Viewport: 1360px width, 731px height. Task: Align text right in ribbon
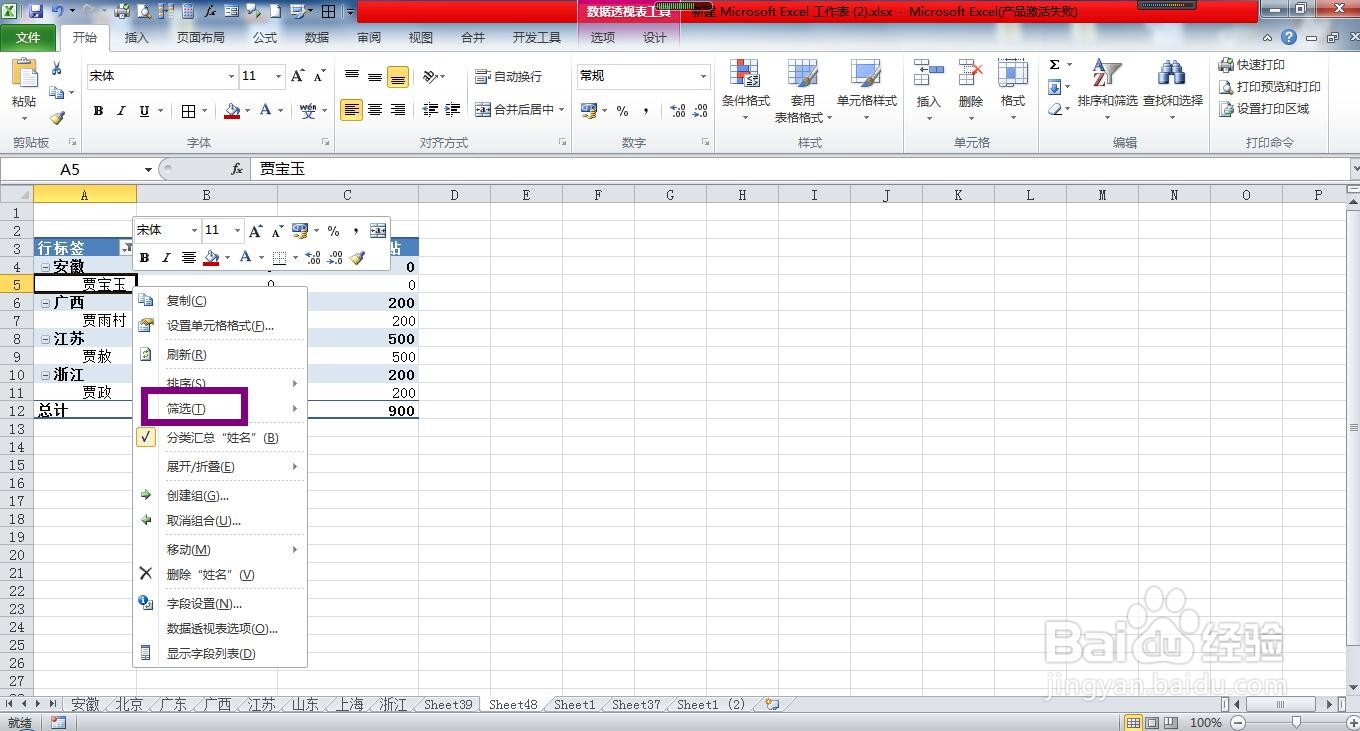coord(398,110)
